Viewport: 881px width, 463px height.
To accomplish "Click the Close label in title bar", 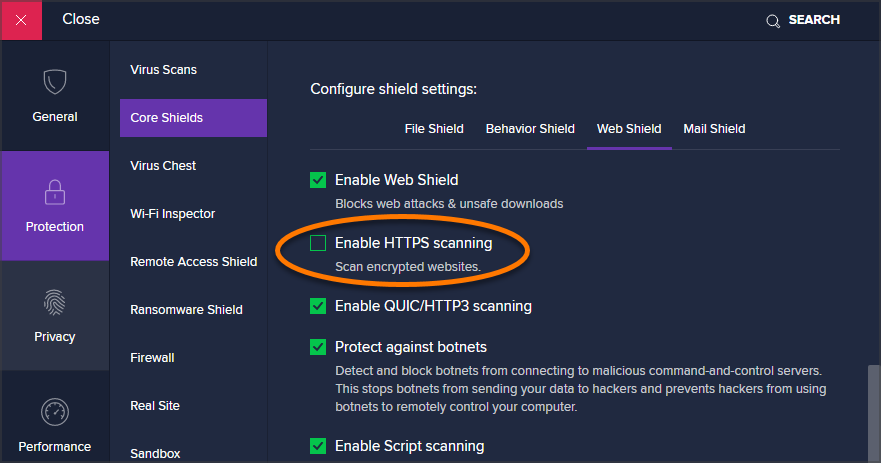I will pyautogui.click(x=81, y=19).
